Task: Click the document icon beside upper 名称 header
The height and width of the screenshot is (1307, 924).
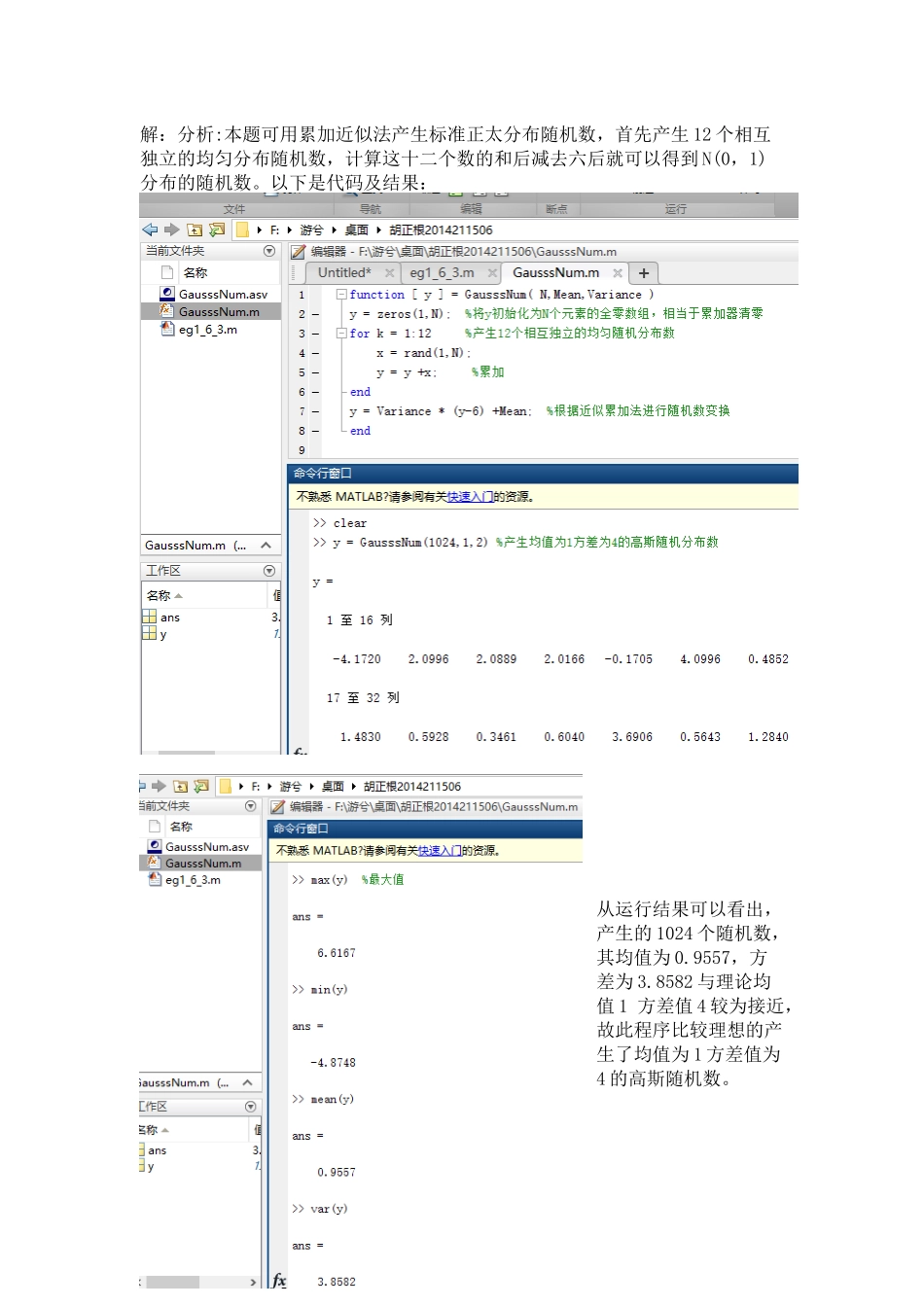Action: [167, 272]
